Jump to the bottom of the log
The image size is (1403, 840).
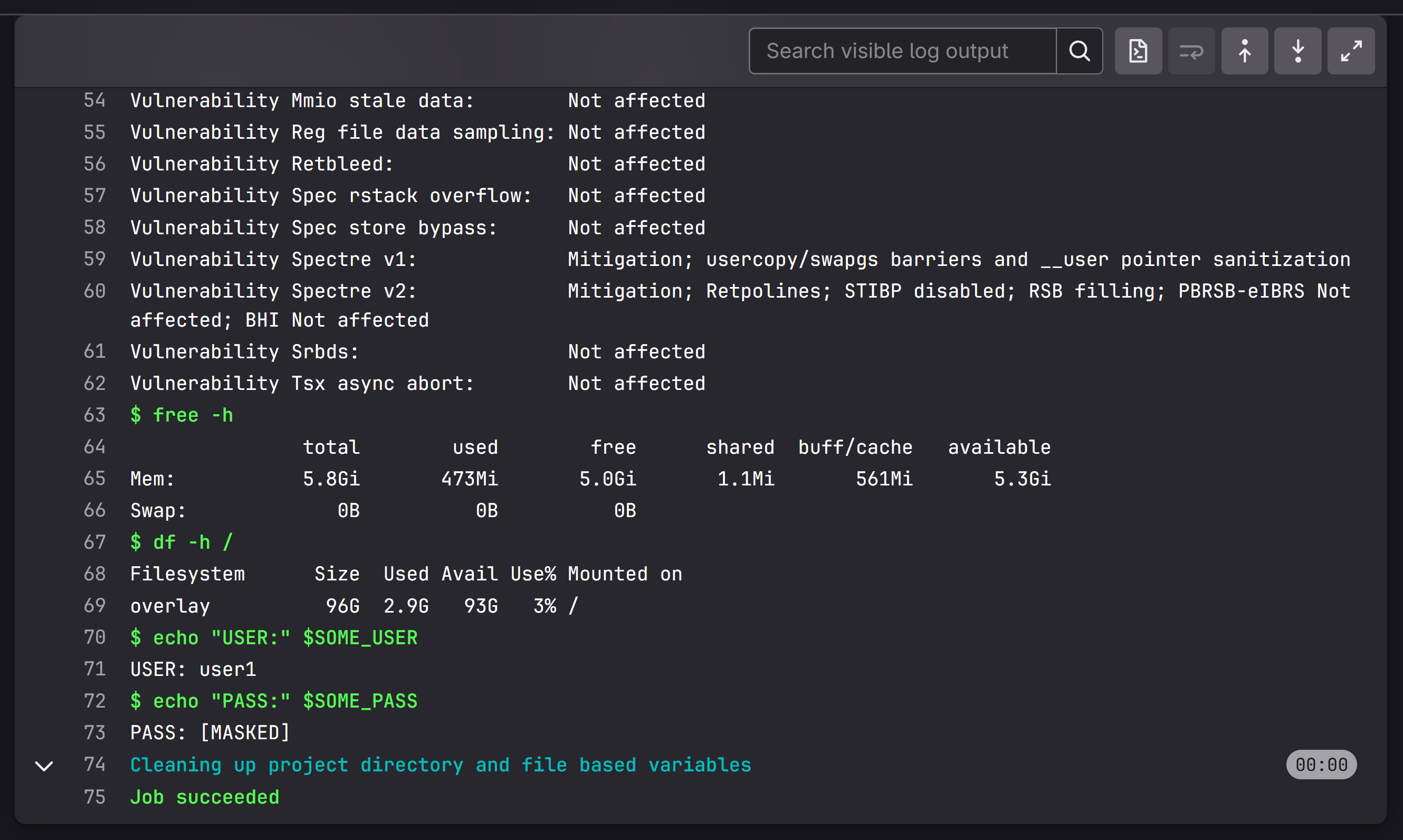(1297, 51)
